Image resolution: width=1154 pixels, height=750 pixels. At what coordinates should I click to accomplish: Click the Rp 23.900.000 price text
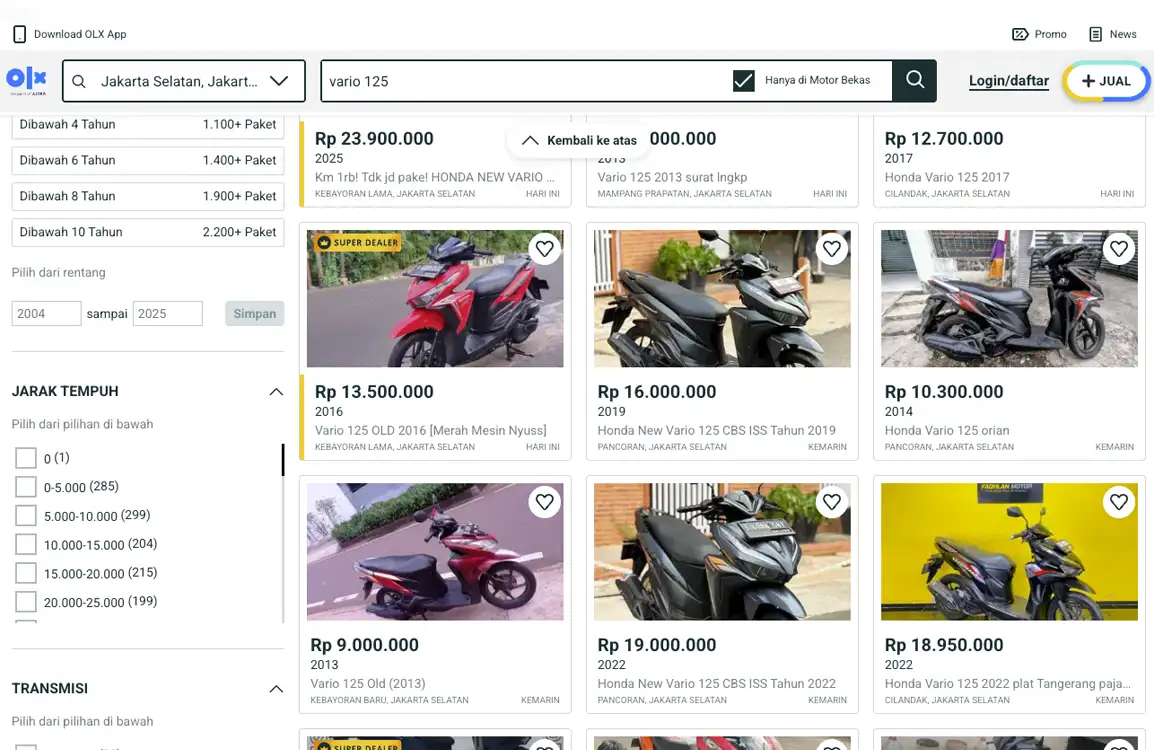[374, 139]
